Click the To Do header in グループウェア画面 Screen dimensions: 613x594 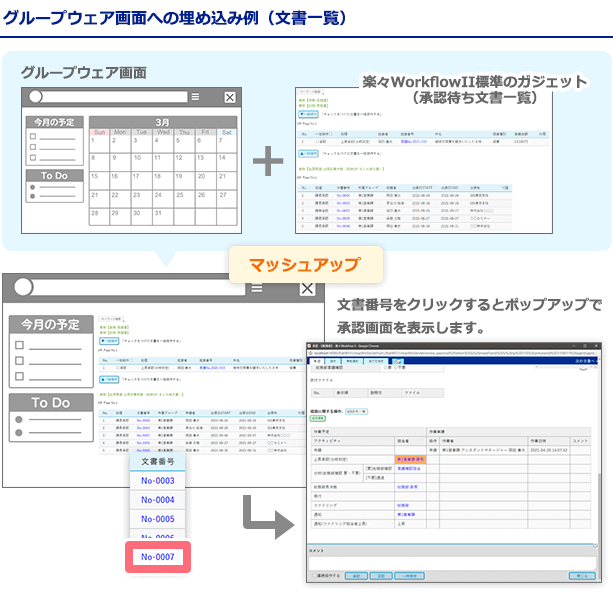54,176
